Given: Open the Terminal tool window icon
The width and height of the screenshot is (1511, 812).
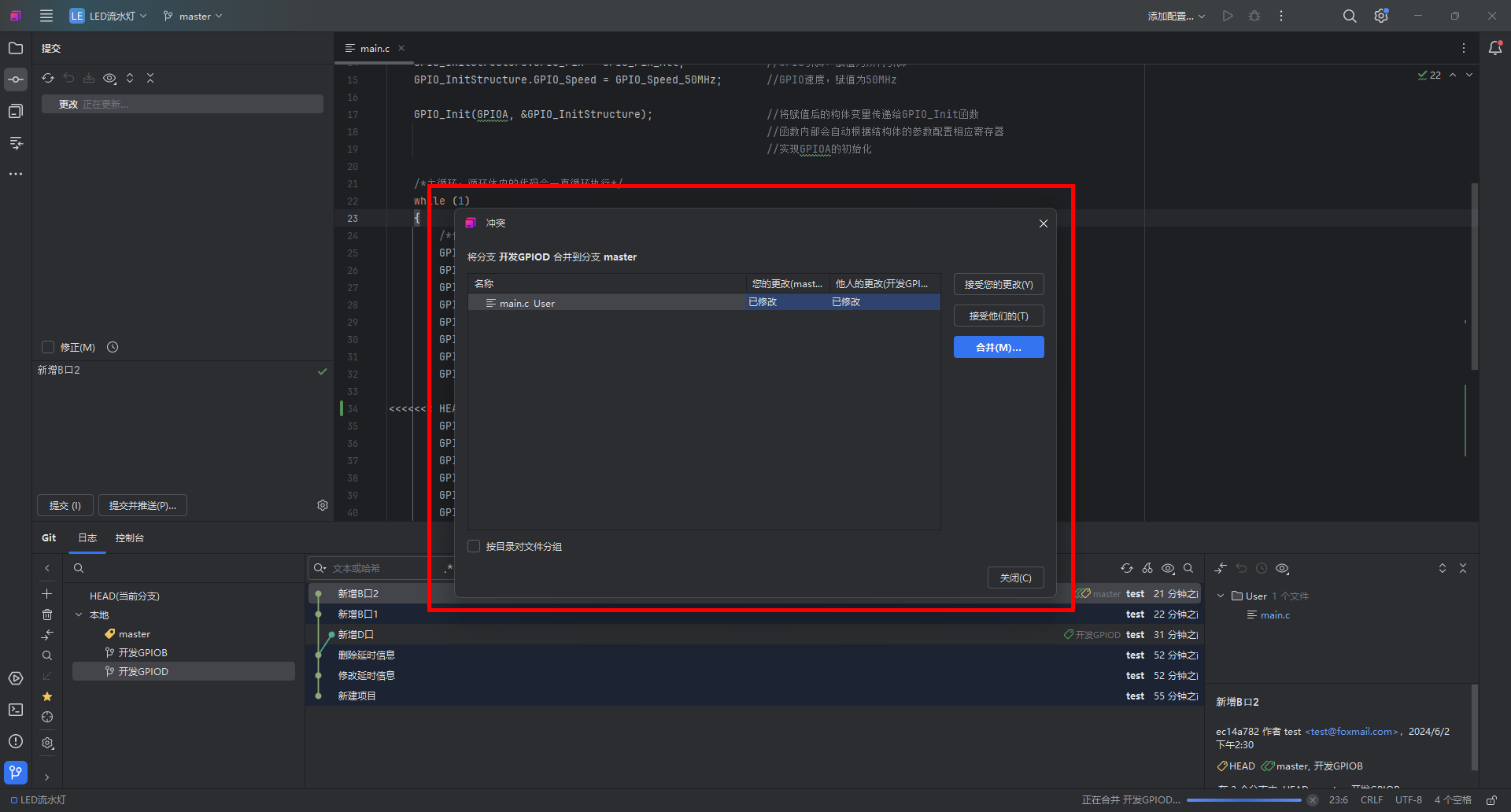Looking at the screenshot, I should coord(16,710).
